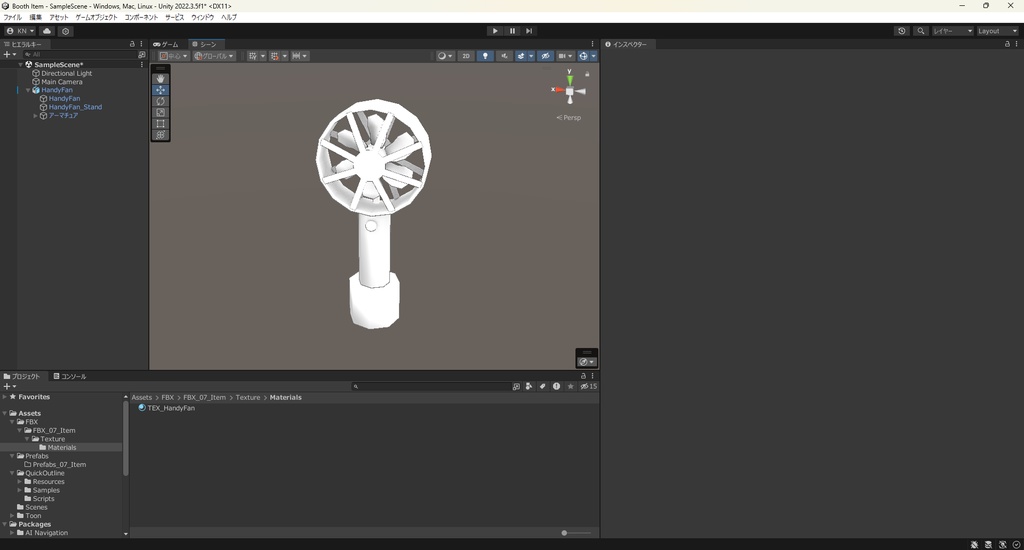Image resolution: width=1024 pixels, height=550 pixels.
Task: Select the combined Transform tool
Action: [160, 135]
